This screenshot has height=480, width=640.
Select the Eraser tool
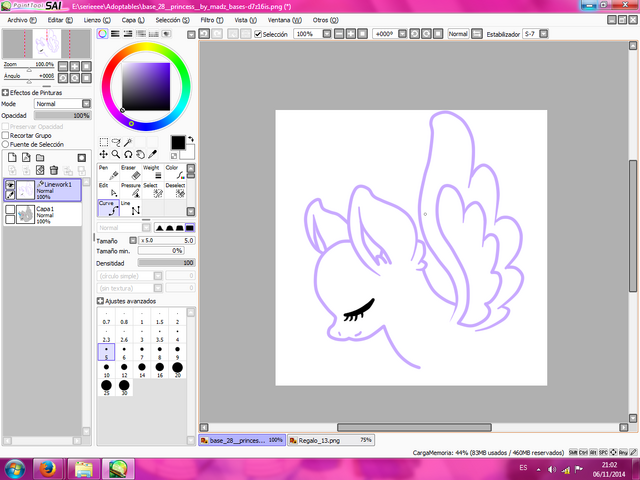click(x=131, y=172)
